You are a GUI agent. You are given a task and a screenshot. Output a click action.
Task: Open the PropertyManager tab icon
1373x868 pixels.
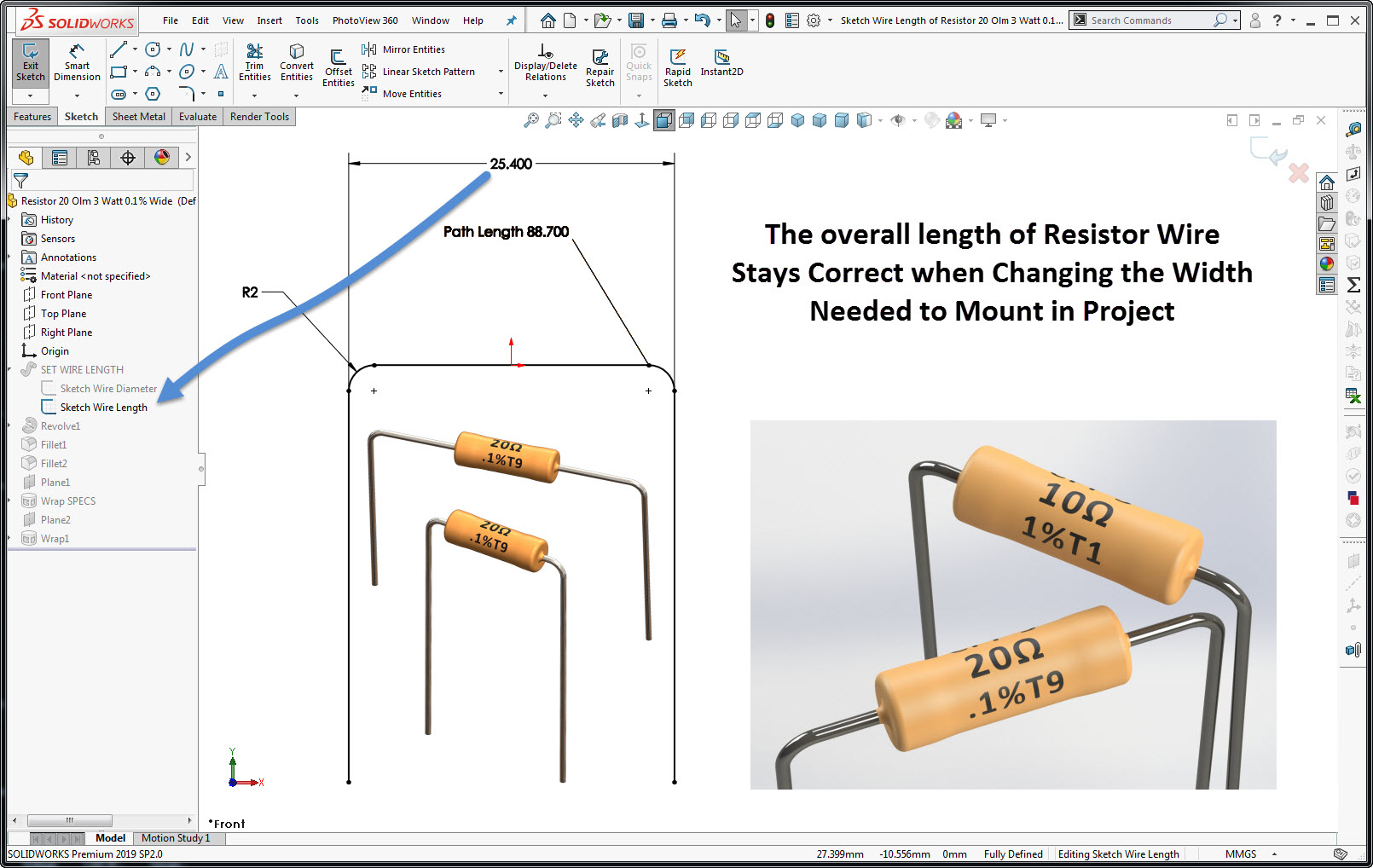click(x=60, y=158)
